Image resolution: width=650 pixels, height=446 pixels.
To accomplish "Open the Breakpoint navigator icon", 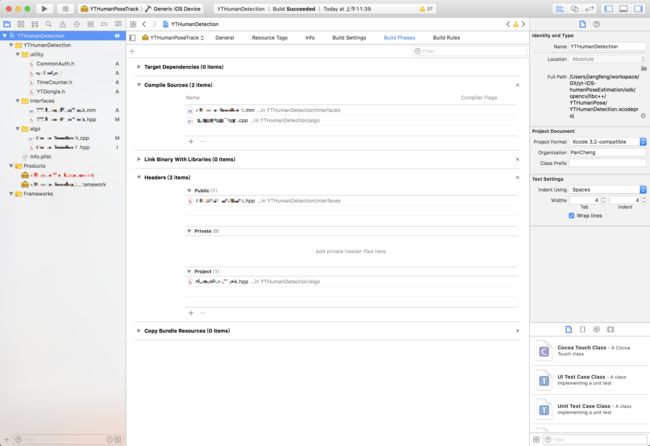I will coord(104,24).
